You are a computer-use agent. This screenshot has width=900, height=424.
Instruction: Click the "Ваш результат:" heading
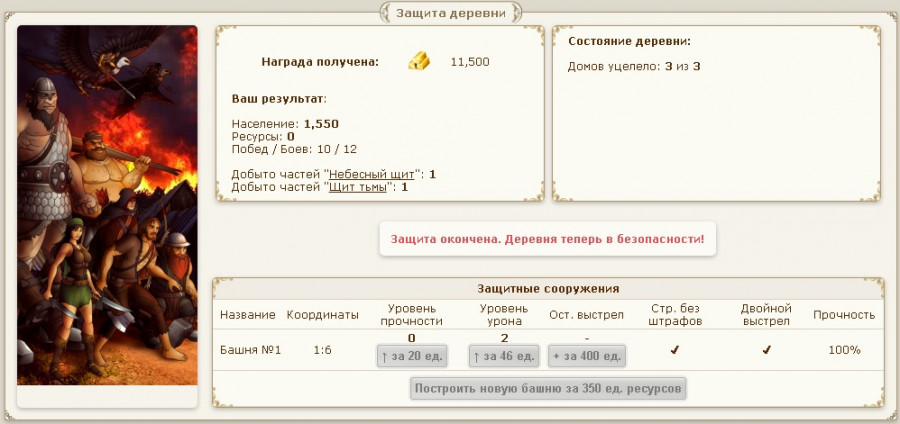pyautogui.click(x=279, y=99)
